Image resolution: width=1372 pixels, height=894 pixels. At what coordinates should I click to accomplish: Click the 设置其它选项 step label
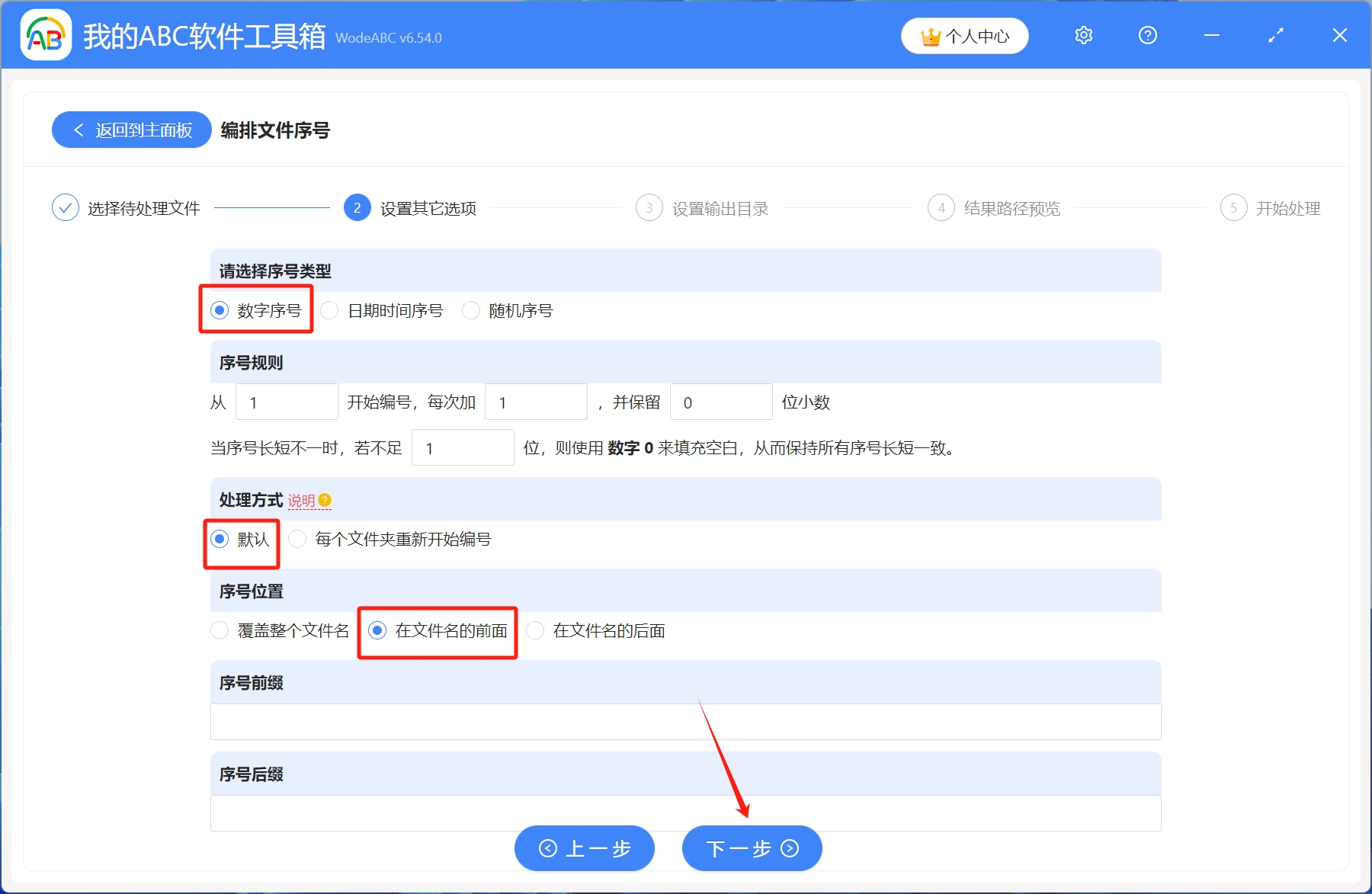427,208
